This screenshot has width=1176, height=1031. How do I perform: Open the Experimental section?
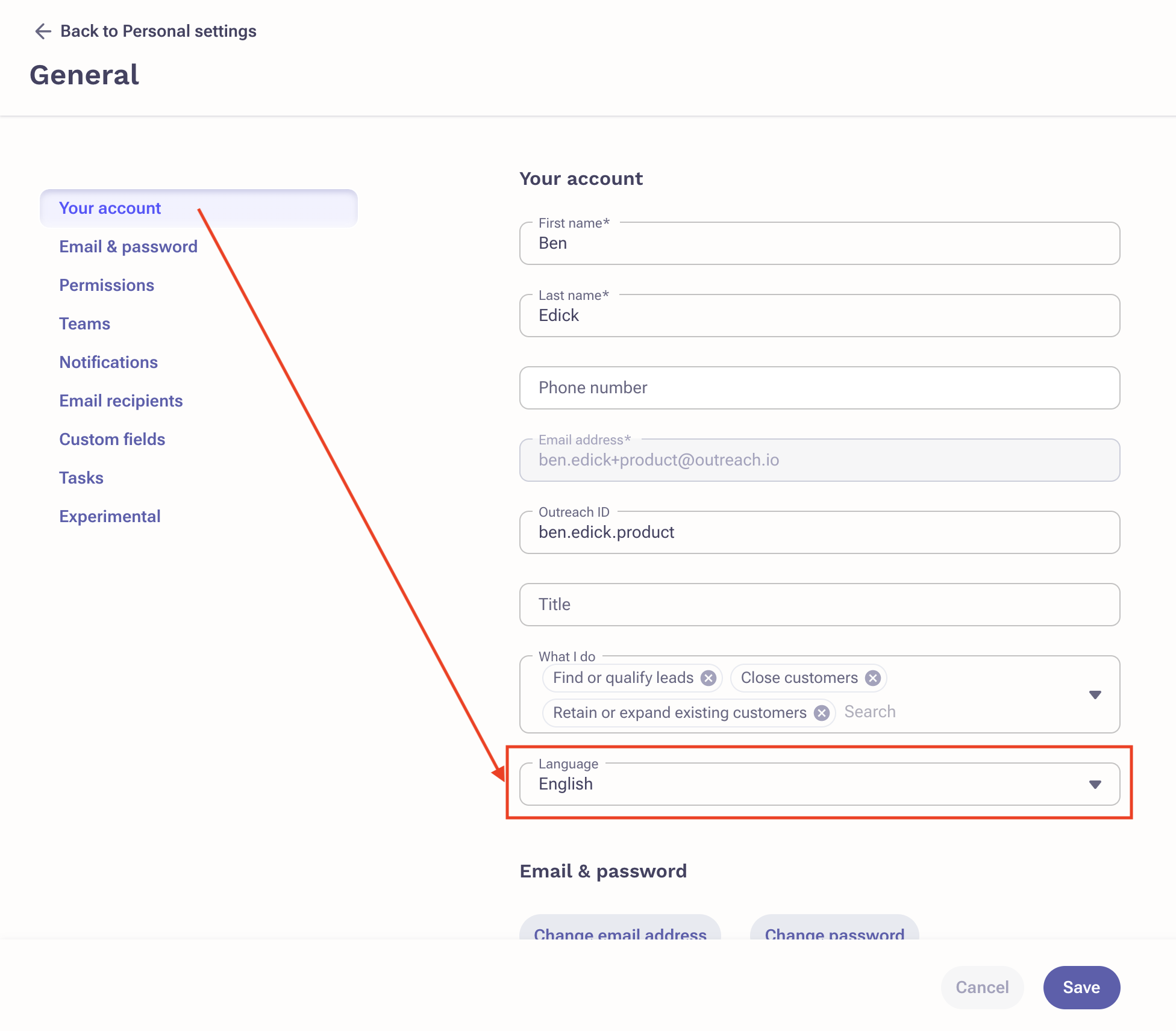[x=110, y=517]
